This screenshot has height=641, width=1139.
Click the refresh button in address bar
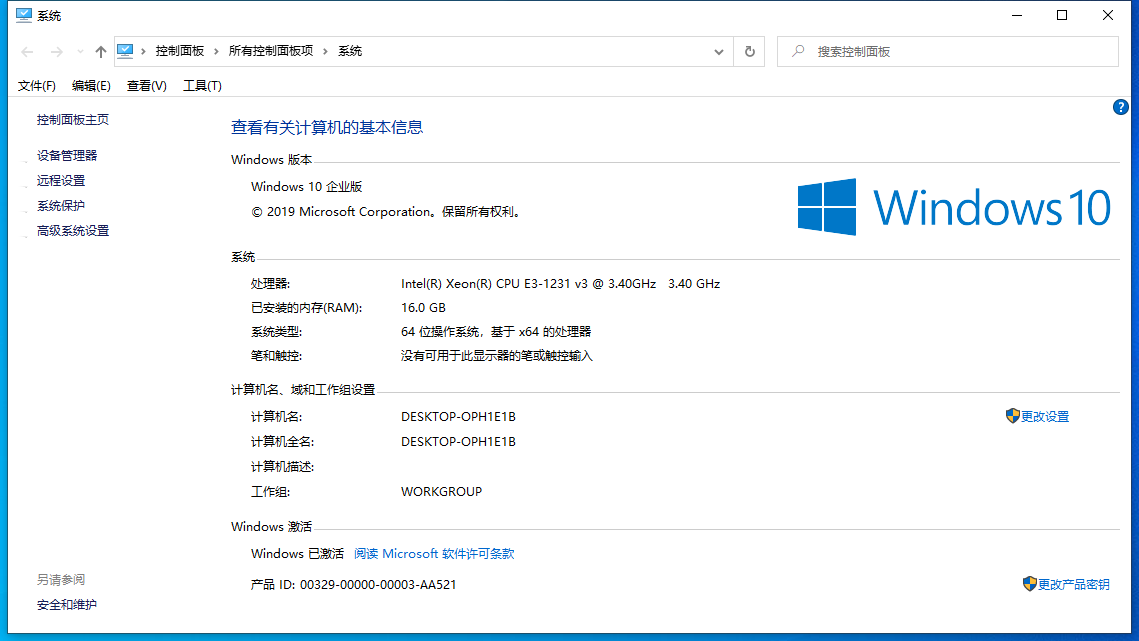pyautogui.click(x=749, y=52)
